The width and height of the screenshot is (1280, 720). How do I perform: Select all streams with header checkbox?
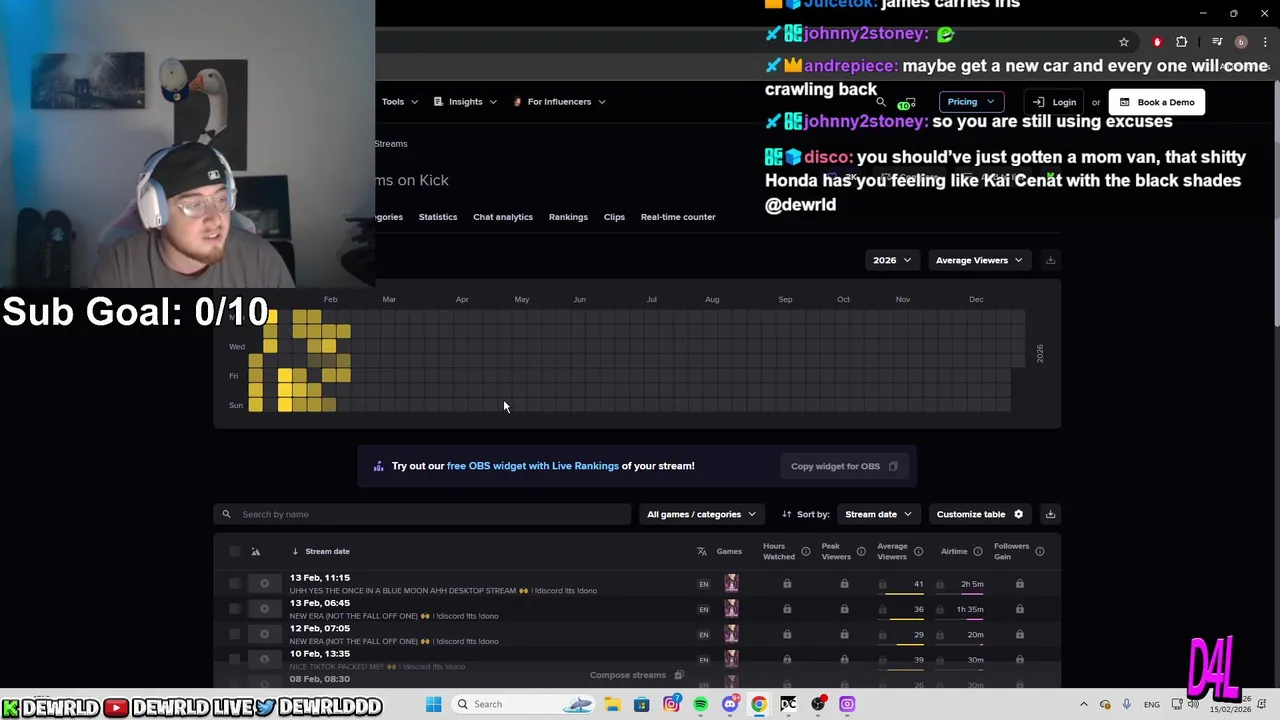click(x=234, y=551)
